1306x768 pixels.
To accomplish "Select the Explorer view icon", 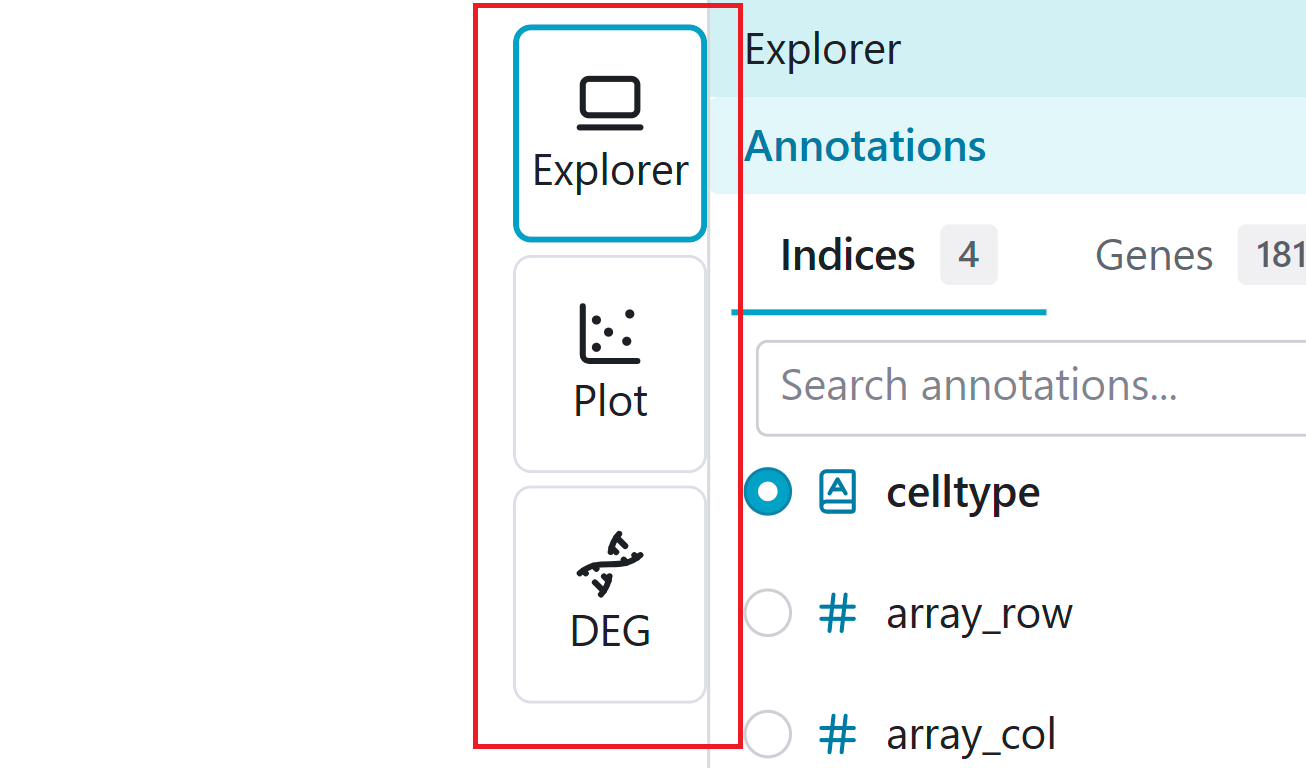I will pos(609,133).
